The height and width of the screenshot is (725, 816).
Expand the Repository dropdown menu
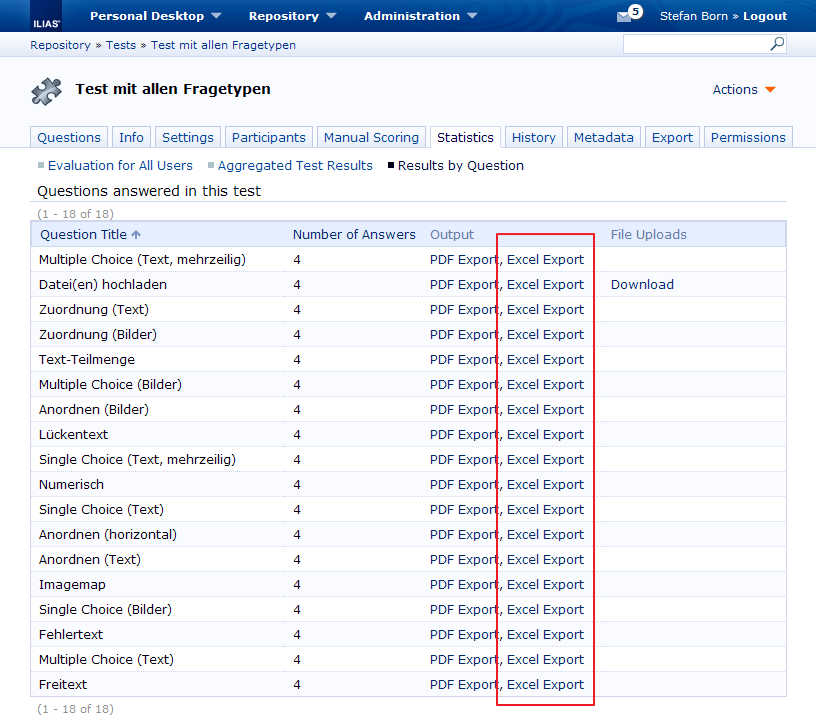click(292, 16)
